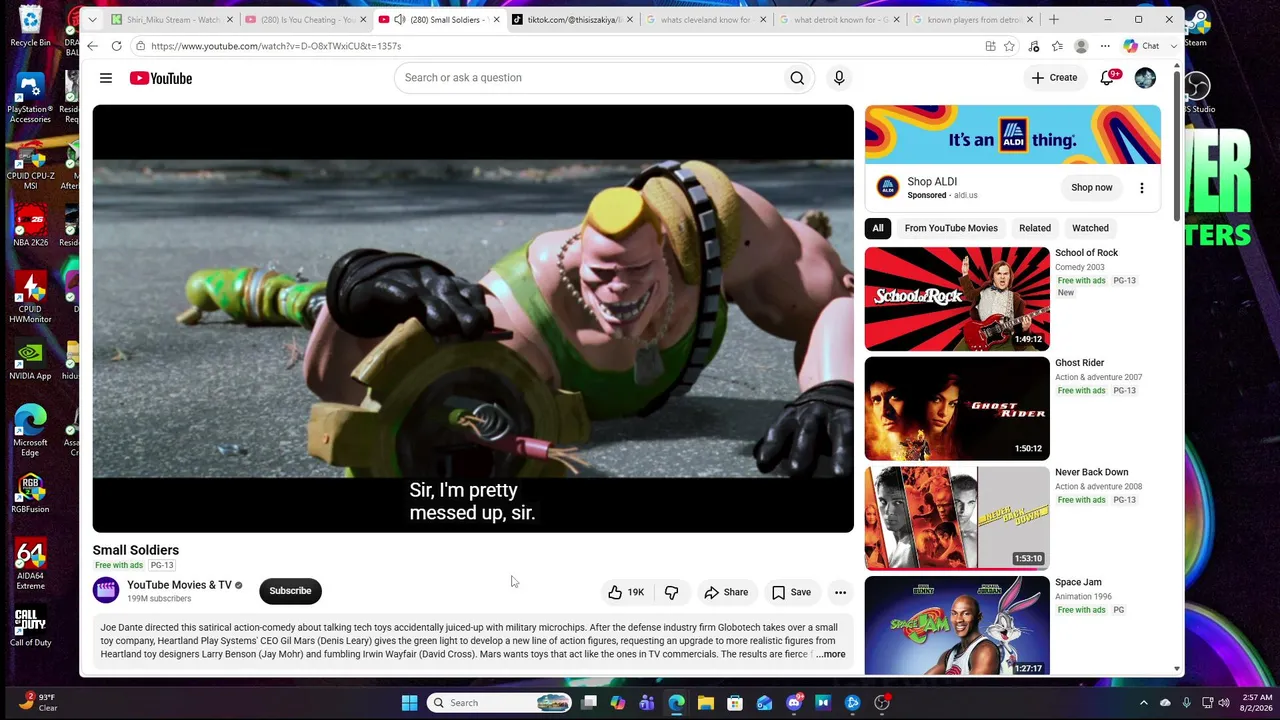Focus the Windows taskbar search box
The image size is (1280, 720).
[499, 703]
